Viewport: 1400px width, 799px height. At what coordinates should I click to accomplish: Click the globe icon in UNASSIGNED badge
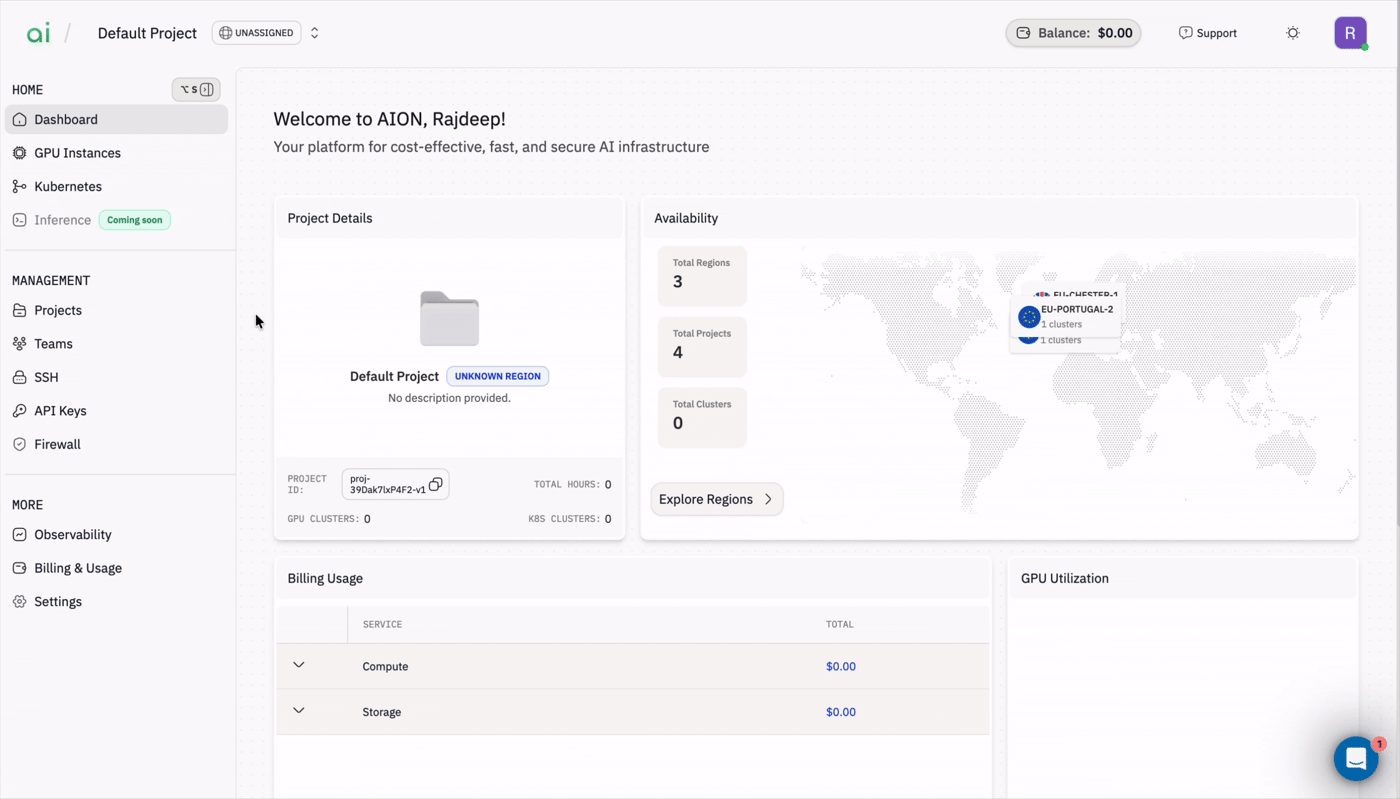(x=225, y=33)
